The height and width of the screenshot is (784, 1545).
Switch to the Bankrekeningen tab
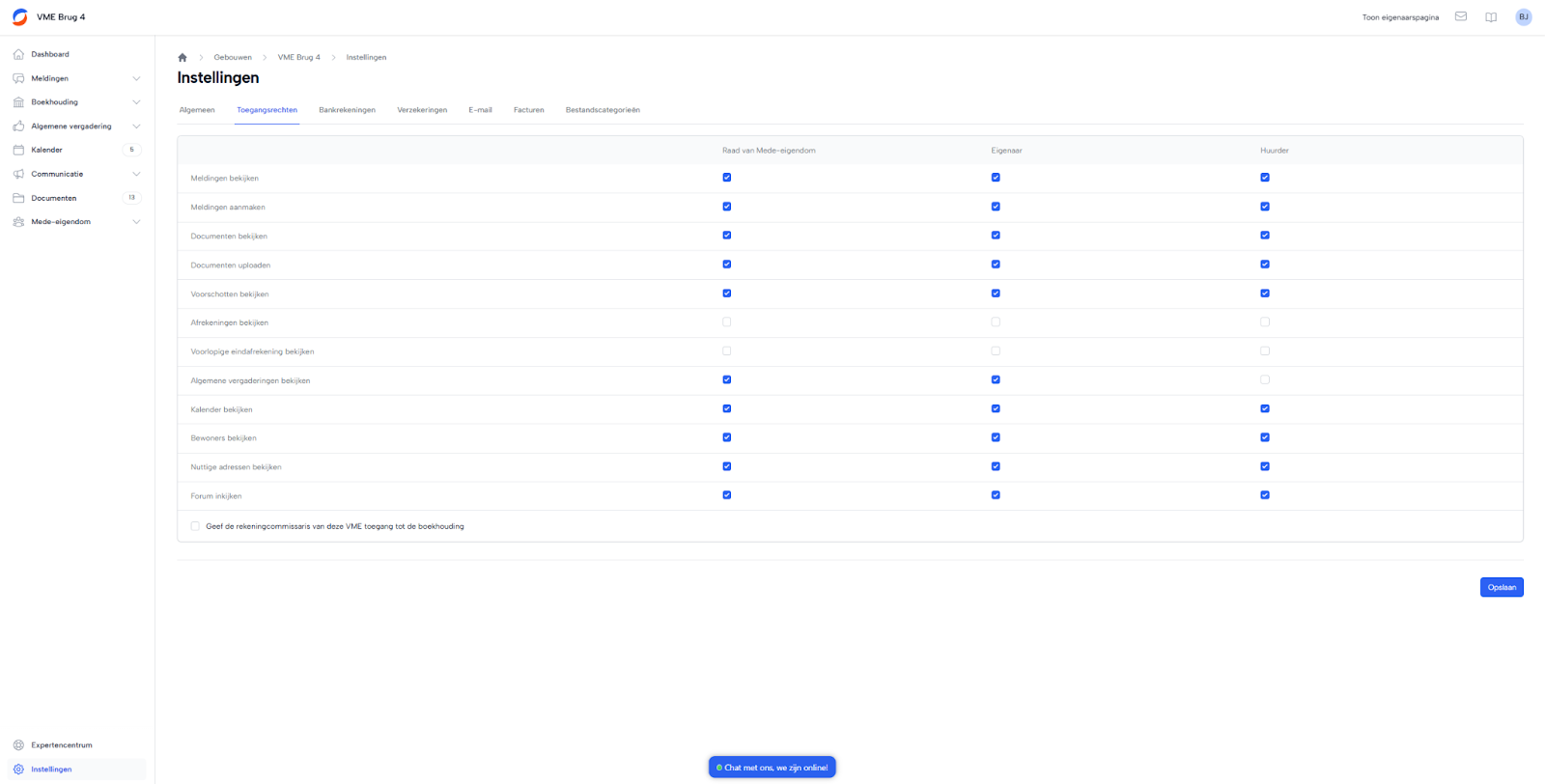point(347,110)
